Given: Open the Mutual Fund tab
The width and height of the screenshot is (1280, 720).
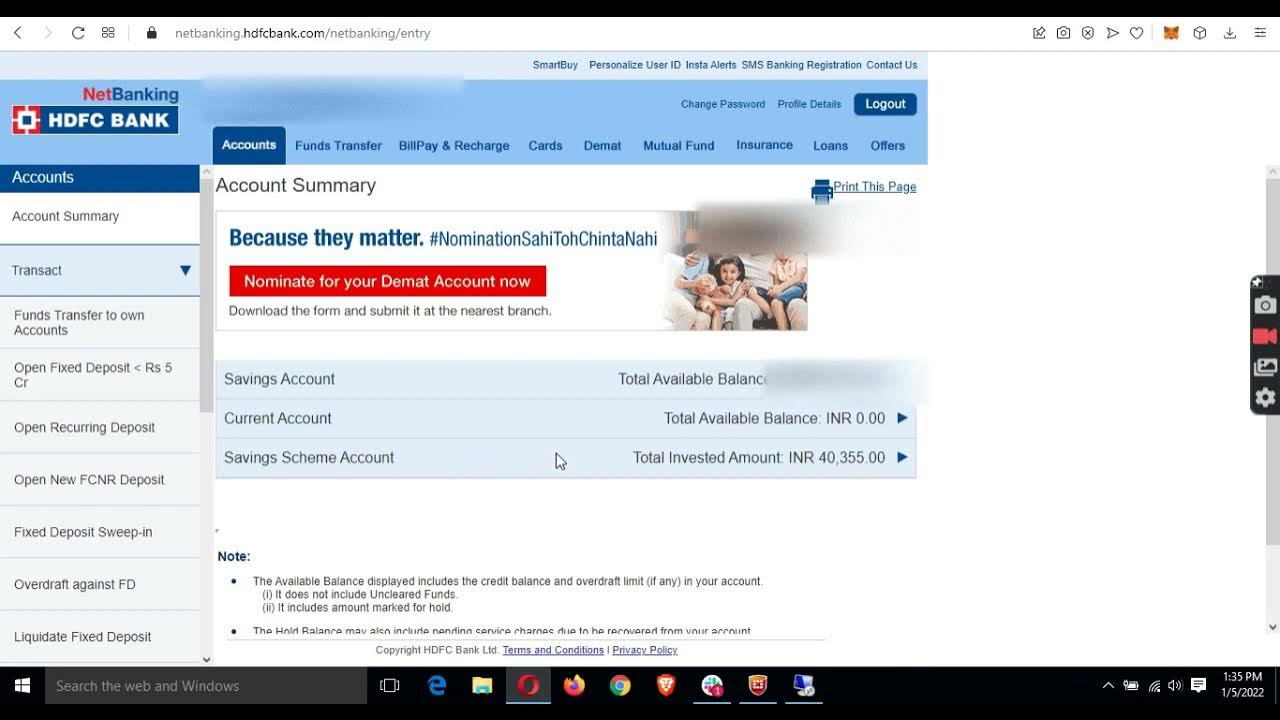Looking at the screenshot, I should (679, 145).
